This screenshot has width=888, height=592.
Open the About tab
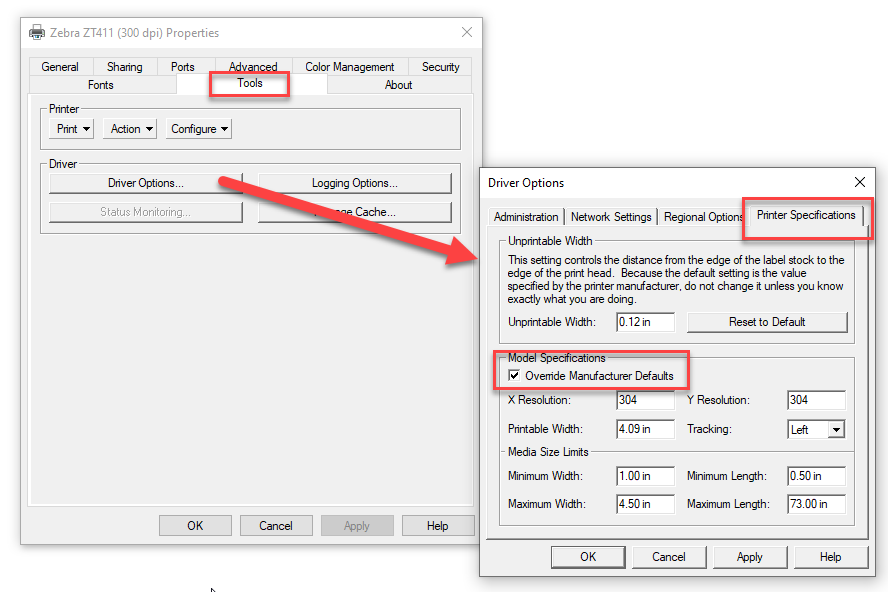point(399,85)
